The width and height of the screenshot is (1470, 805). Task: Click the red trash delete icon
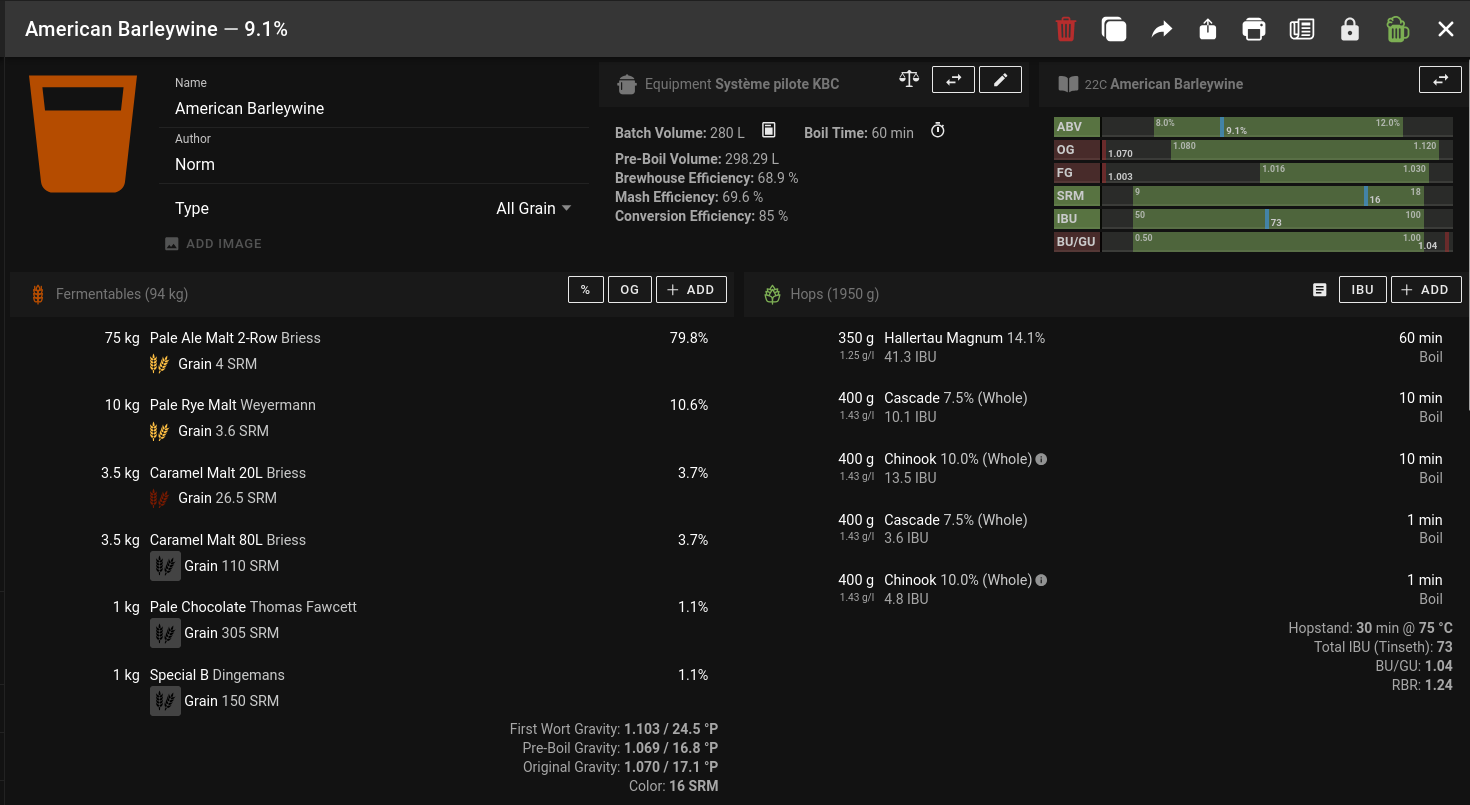pyautogui.click(x=1066, y=29)
